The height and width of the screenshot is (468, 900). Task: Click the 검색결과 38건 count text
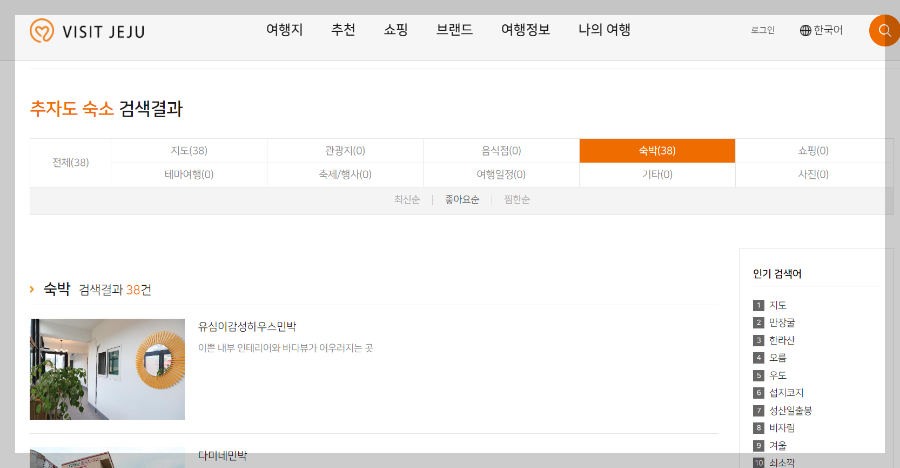point(115,290)
